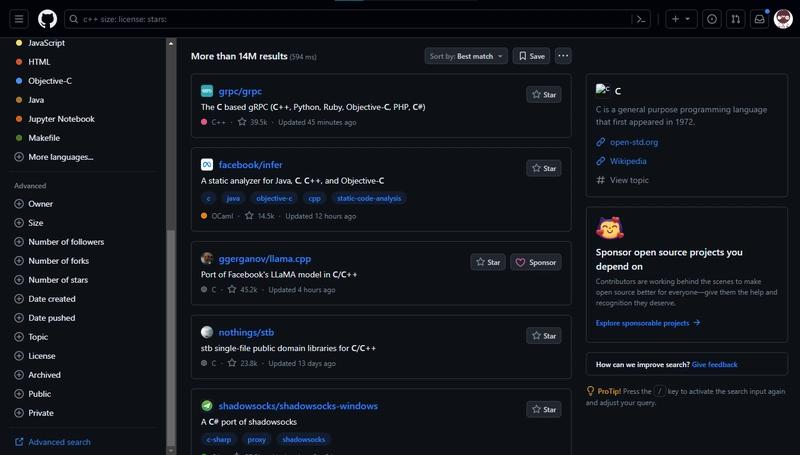Click the c-sharp topic tag
The height and width of the screenshot is (455, 800).
(218, 440)
